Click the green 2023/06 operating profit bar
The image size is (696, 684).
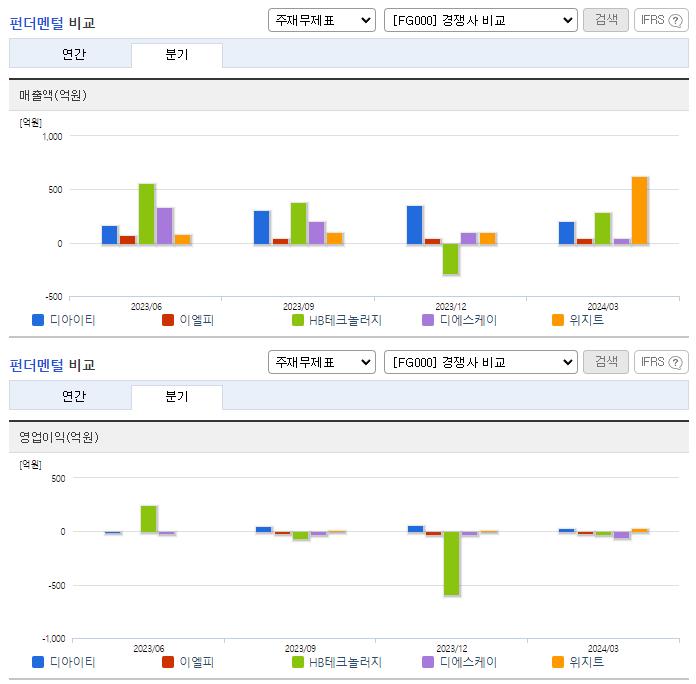click(149, 519)
